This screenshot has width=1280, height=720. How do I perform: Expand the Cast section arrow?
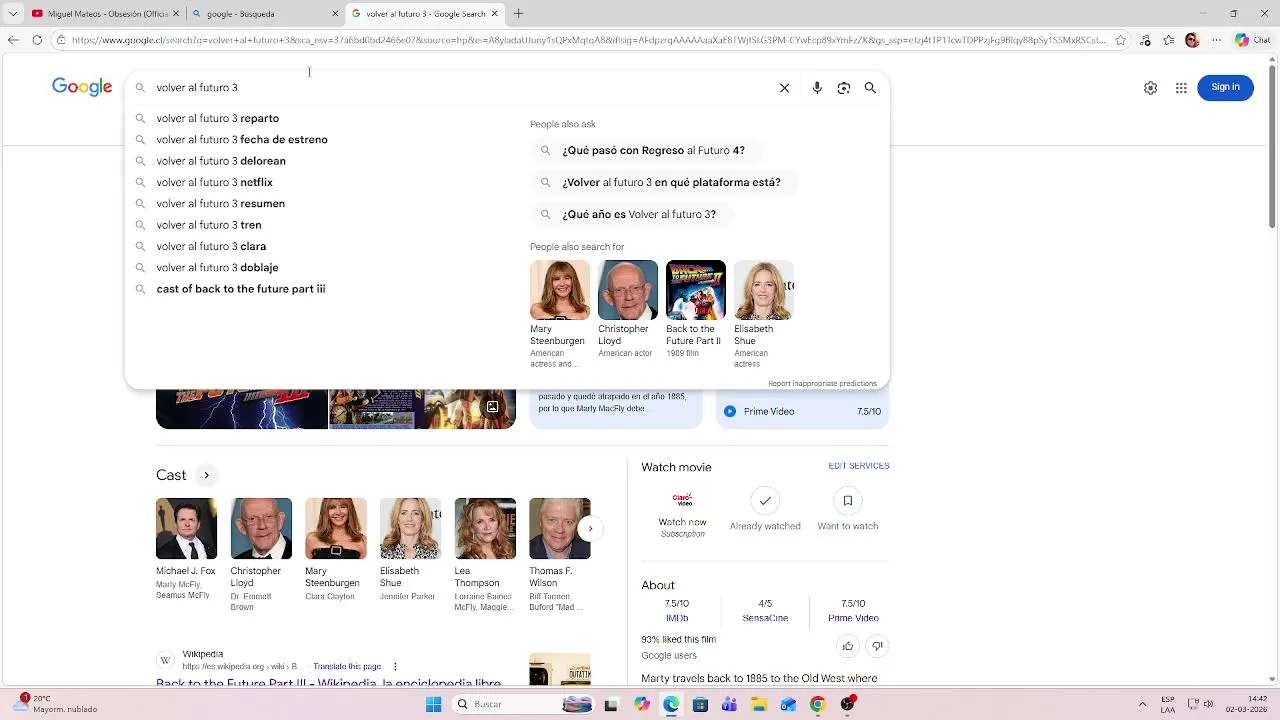pos(206,475)
